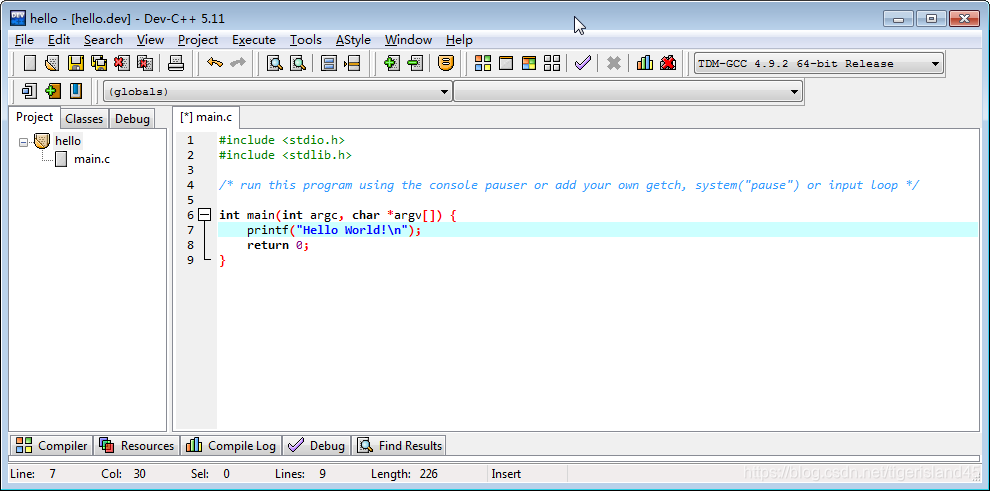Click the Goto Function toolbar icon
This screenshot has width=990, height=491.
[x=328, y=63]
